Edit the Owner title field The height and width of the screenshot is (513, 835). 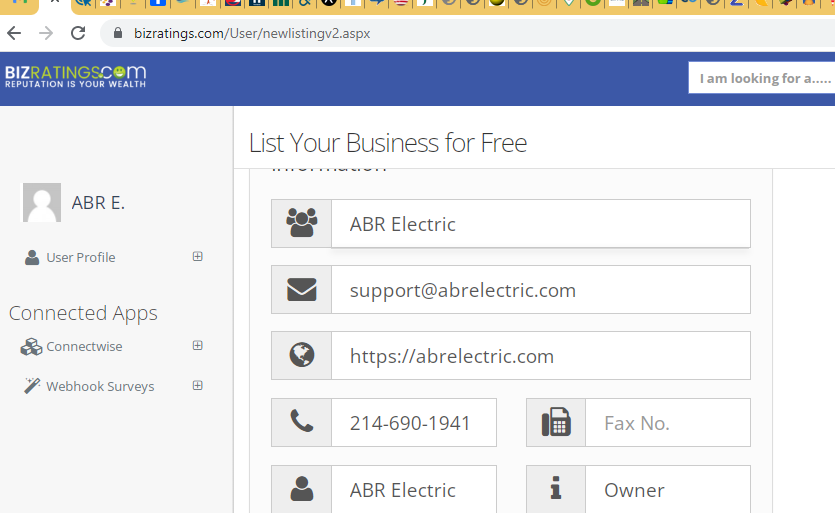(x=668, y=490)
